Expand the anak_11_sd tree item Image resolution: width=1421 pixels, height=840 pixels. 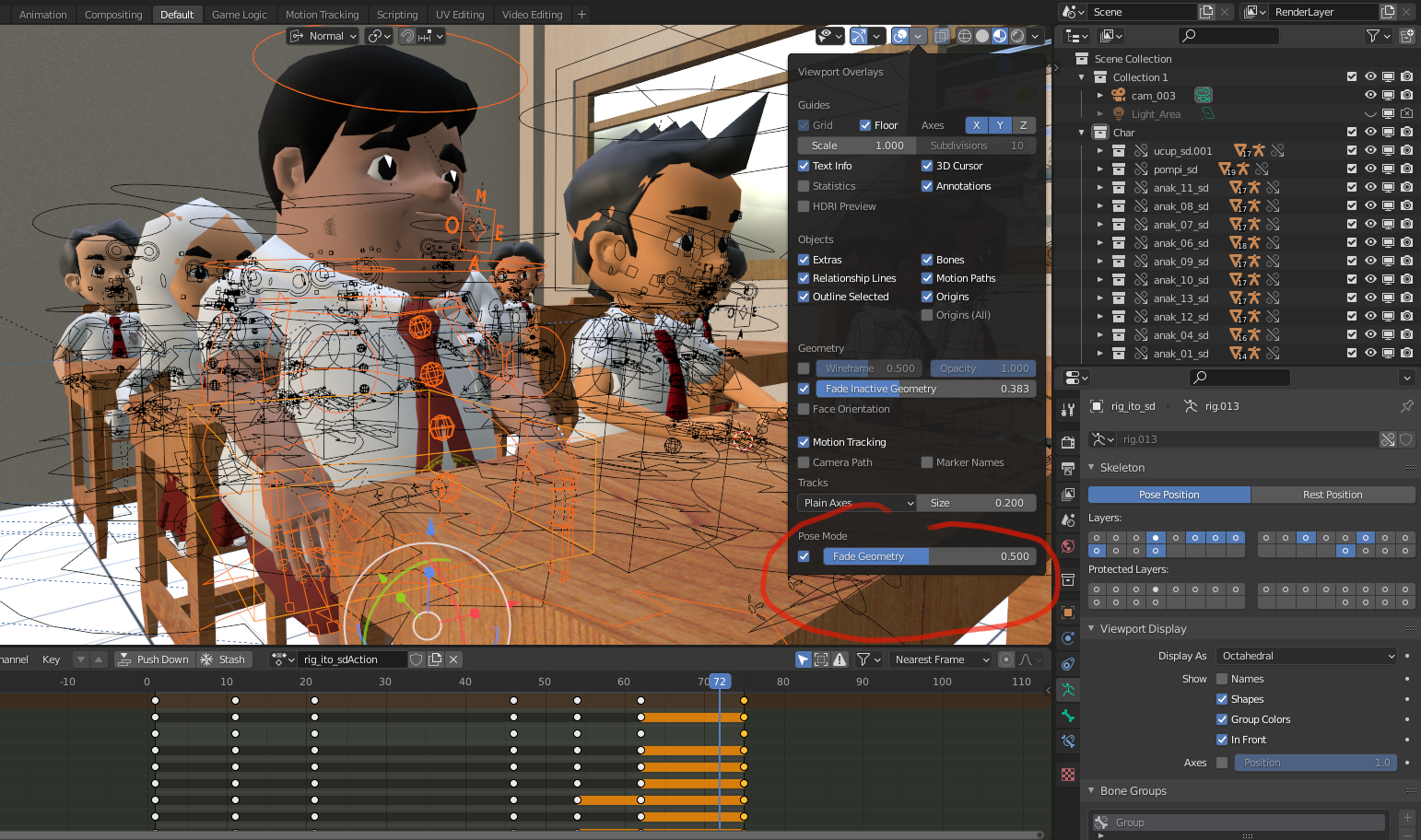coord(1099,188)
